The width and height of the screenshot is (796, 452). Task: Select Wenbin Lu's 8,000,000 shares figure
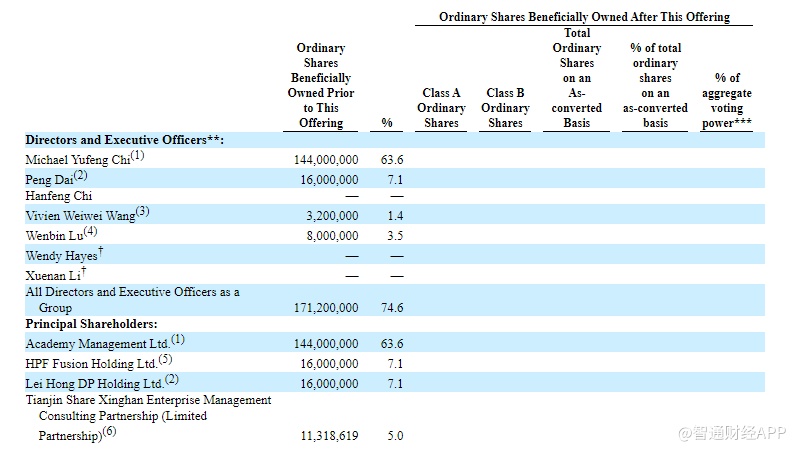coord(330,236)
